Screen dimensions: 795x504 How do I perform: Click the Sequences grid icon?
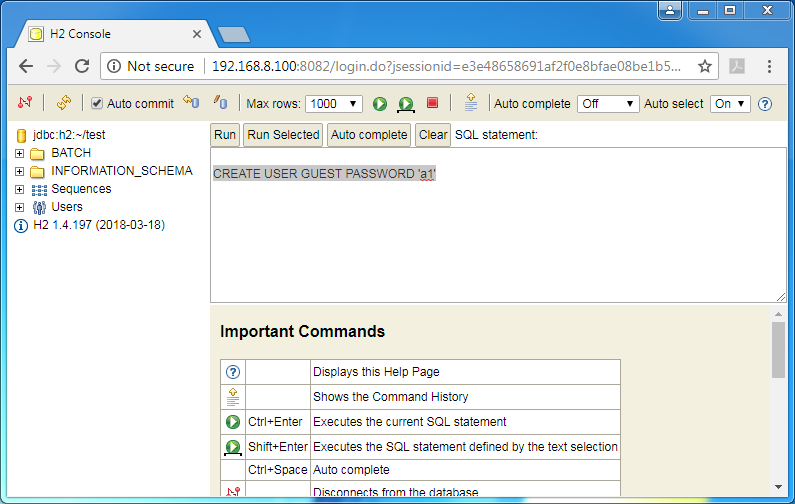coord(39,190)
